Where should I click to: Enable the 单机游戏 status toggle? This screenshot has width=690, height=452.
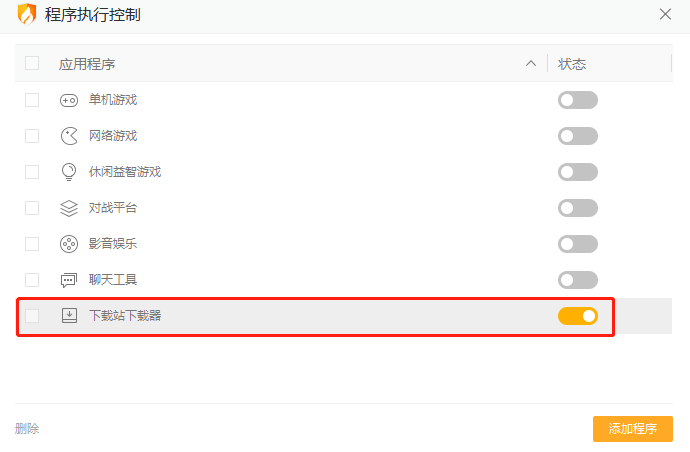click(x=577, y=100)
